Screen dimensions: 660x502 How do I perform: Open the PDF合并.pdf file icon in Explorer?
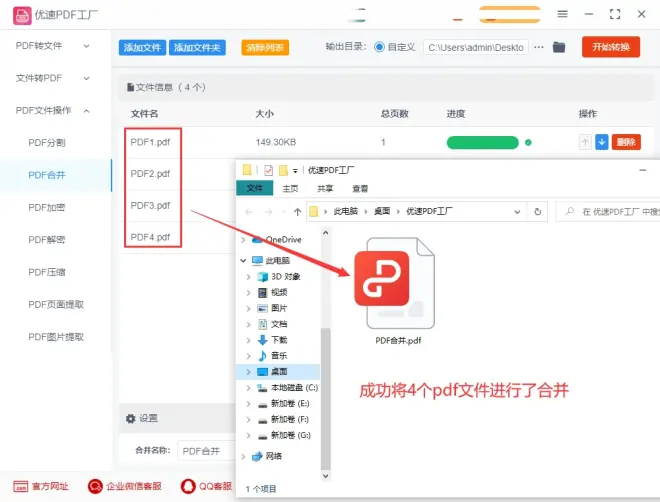pyautogui.click(x=394, y=283)
